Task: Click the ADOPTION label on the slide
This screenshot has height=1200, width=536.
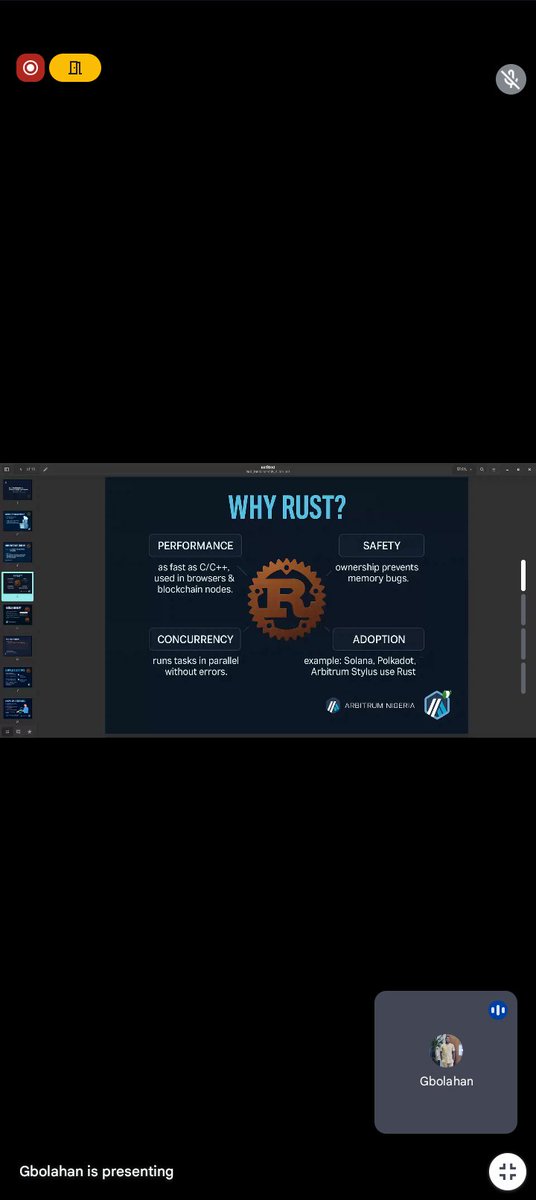Action: point(379,639)
